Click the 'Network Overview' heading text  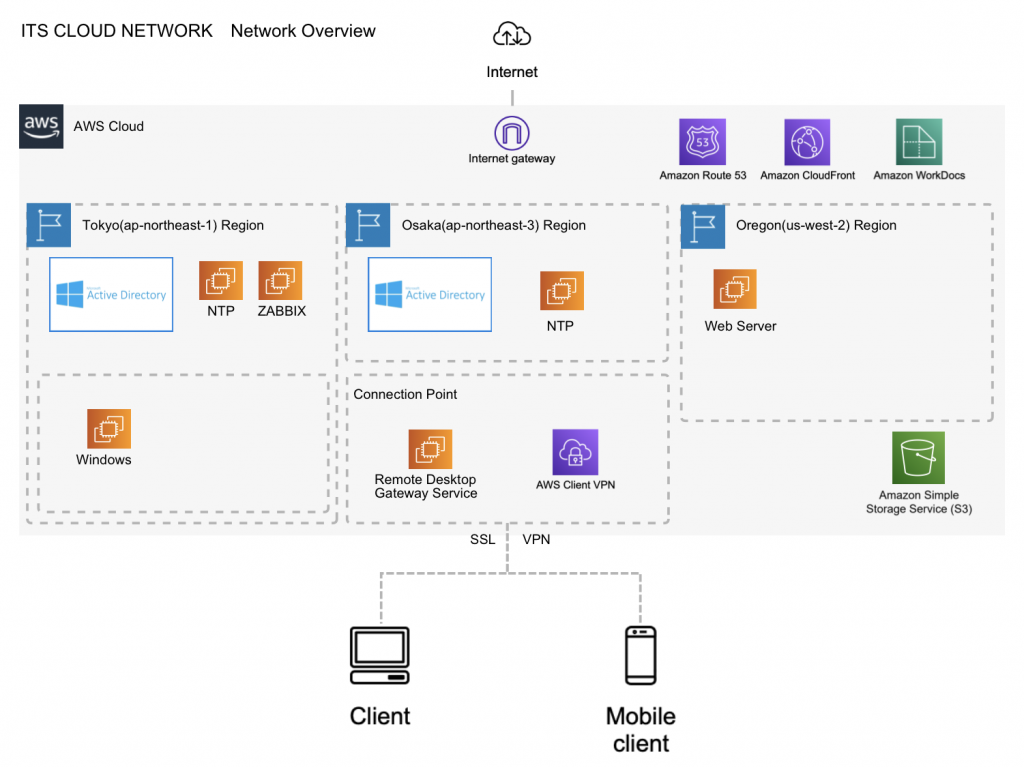(303, 31)
